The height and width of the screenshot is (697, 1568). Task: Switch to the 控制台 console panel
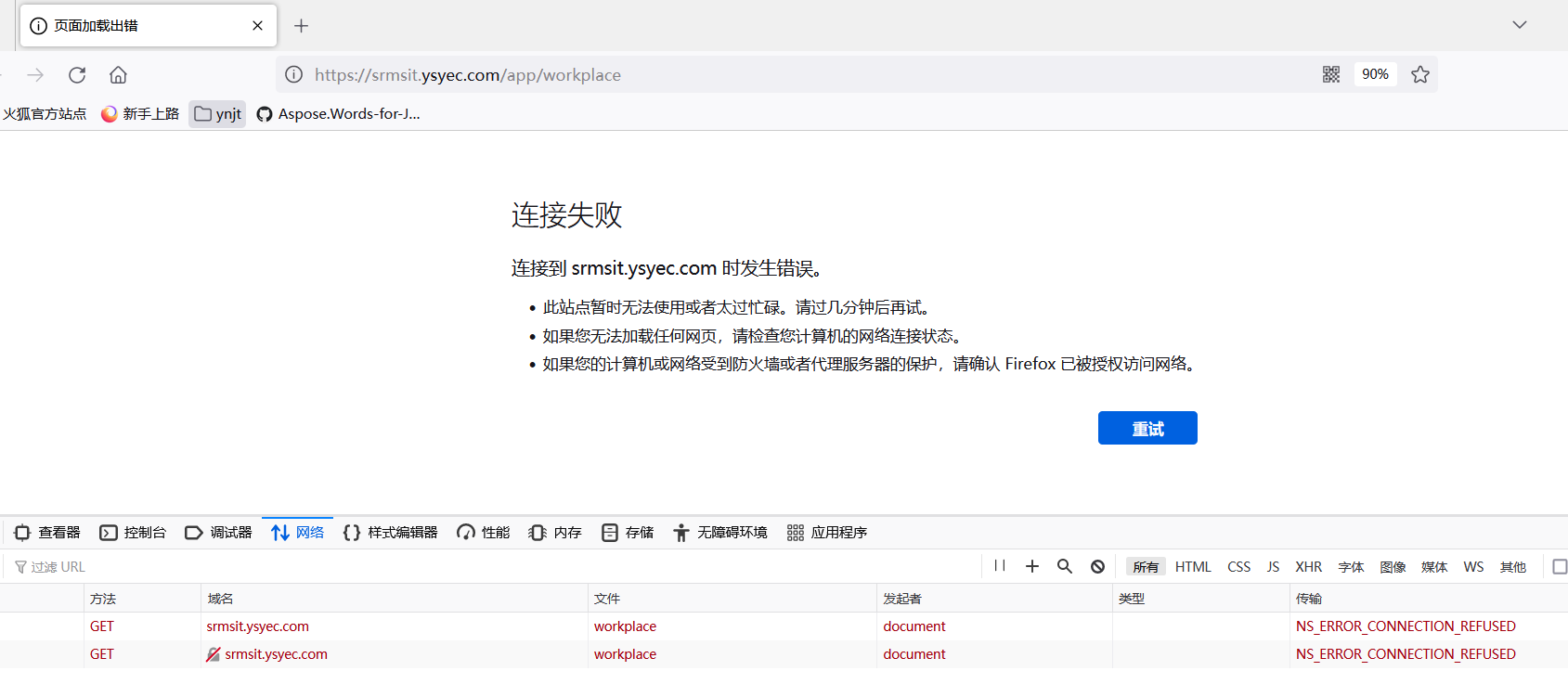click(x=133, y=533)
